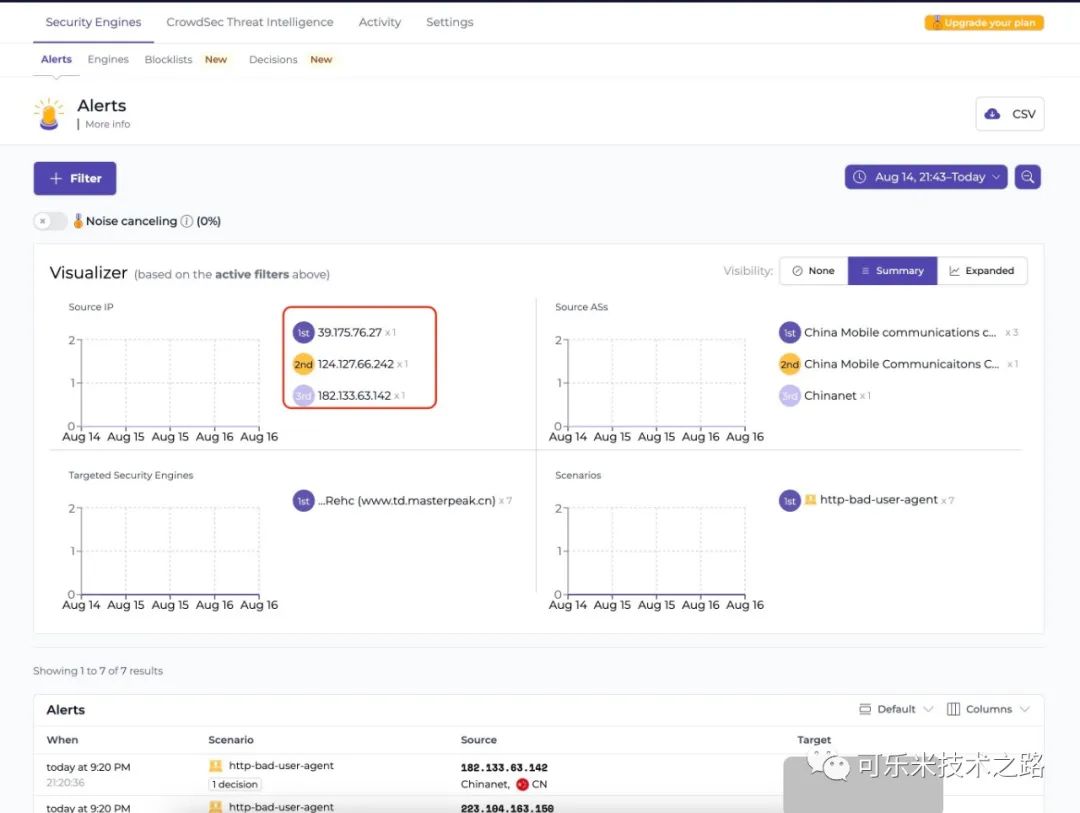The image size is (1080, 813).
Task: Click the Source ASs chart
Action: coord(656,382)
